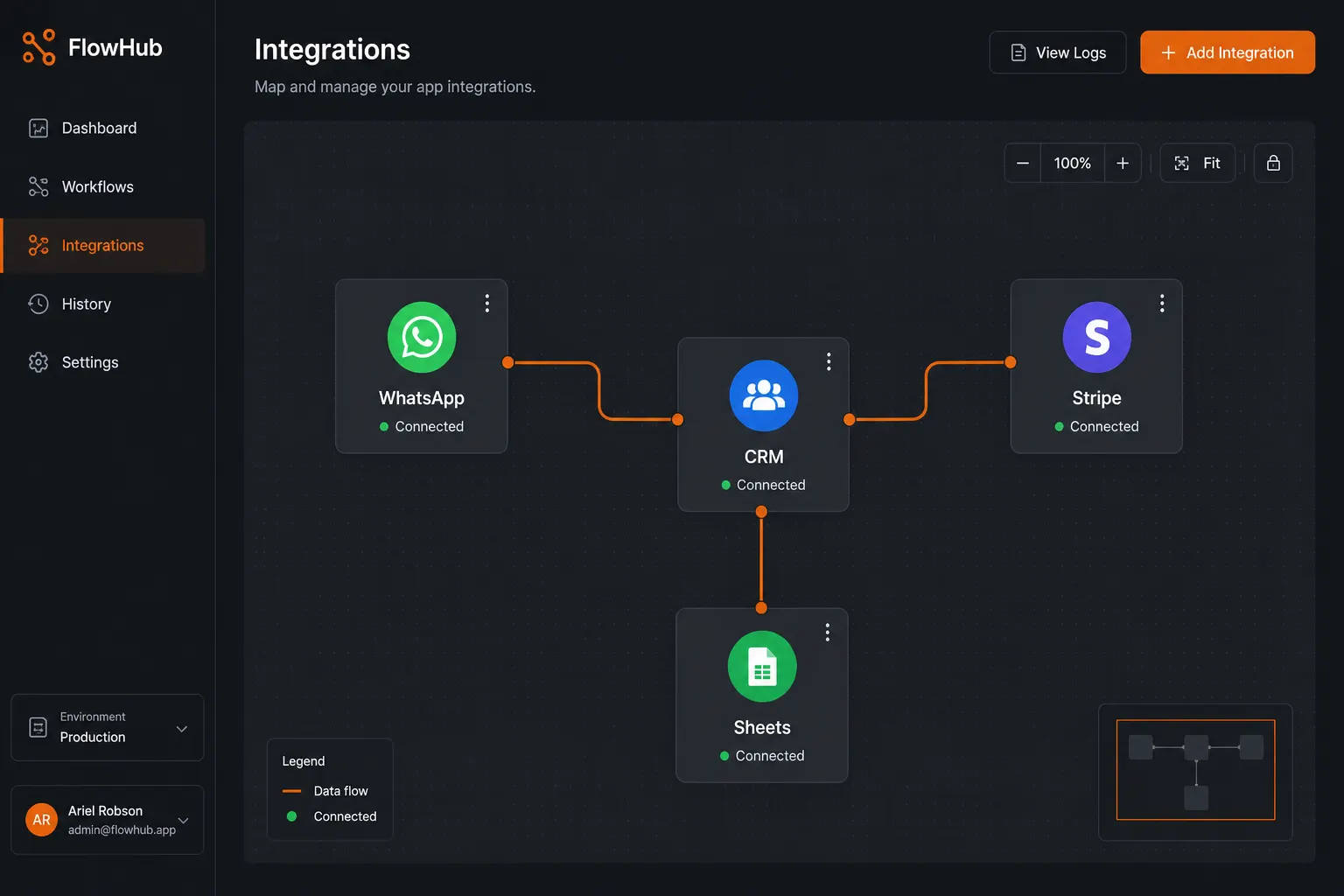The image size is (1344, 896).
Task: Zoom in with the plus button
Action: pyautogui.click(x=1123, y=164)
